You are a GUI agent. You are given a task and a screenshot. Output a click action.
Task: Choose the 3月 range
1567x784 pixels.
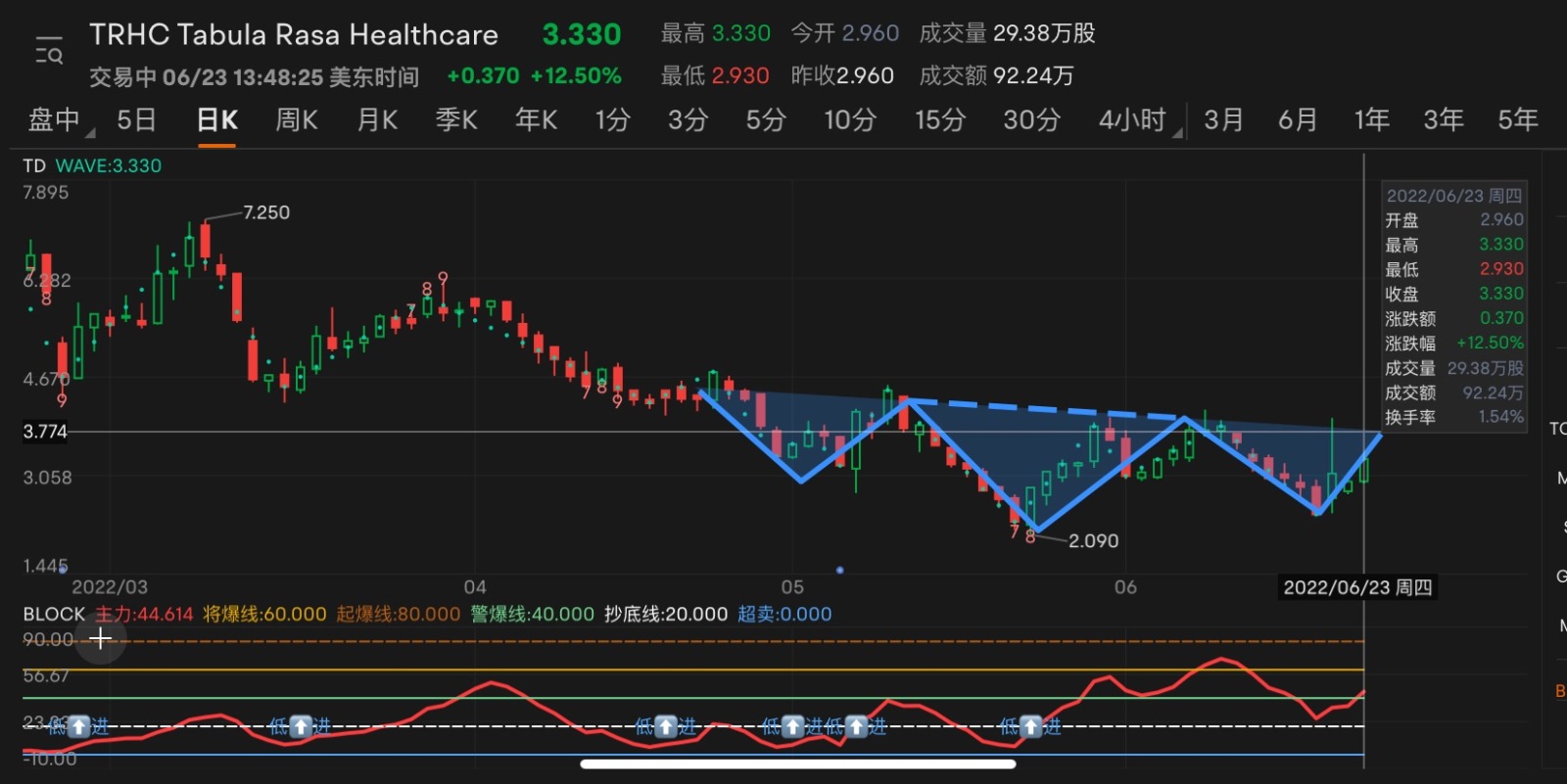point(1223,119)
